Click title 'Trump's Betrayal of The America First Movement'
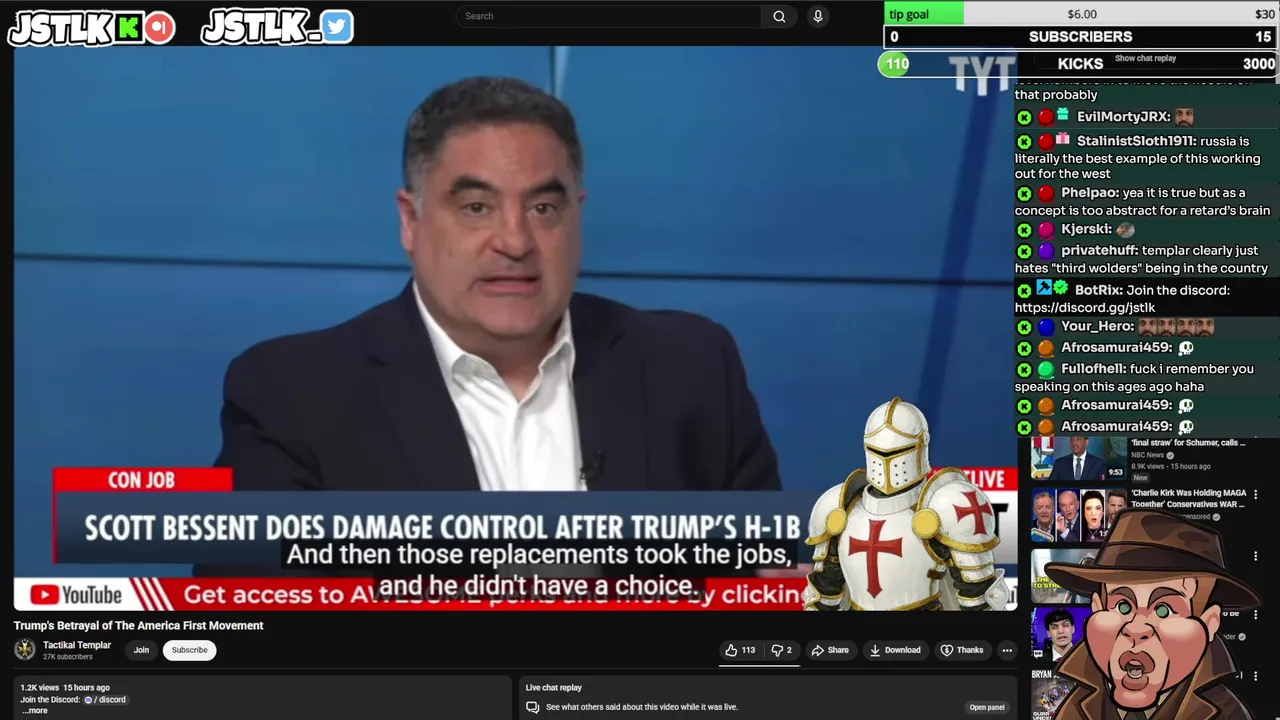 (138, 626)
